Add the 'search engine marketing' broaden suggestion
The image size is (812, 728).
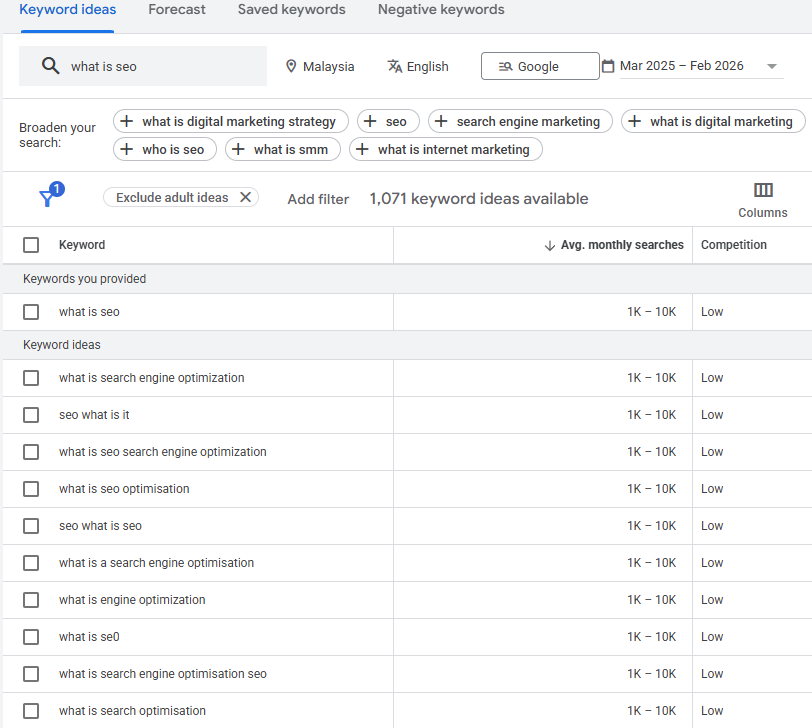pyautogui.click(x=519, y=121)
